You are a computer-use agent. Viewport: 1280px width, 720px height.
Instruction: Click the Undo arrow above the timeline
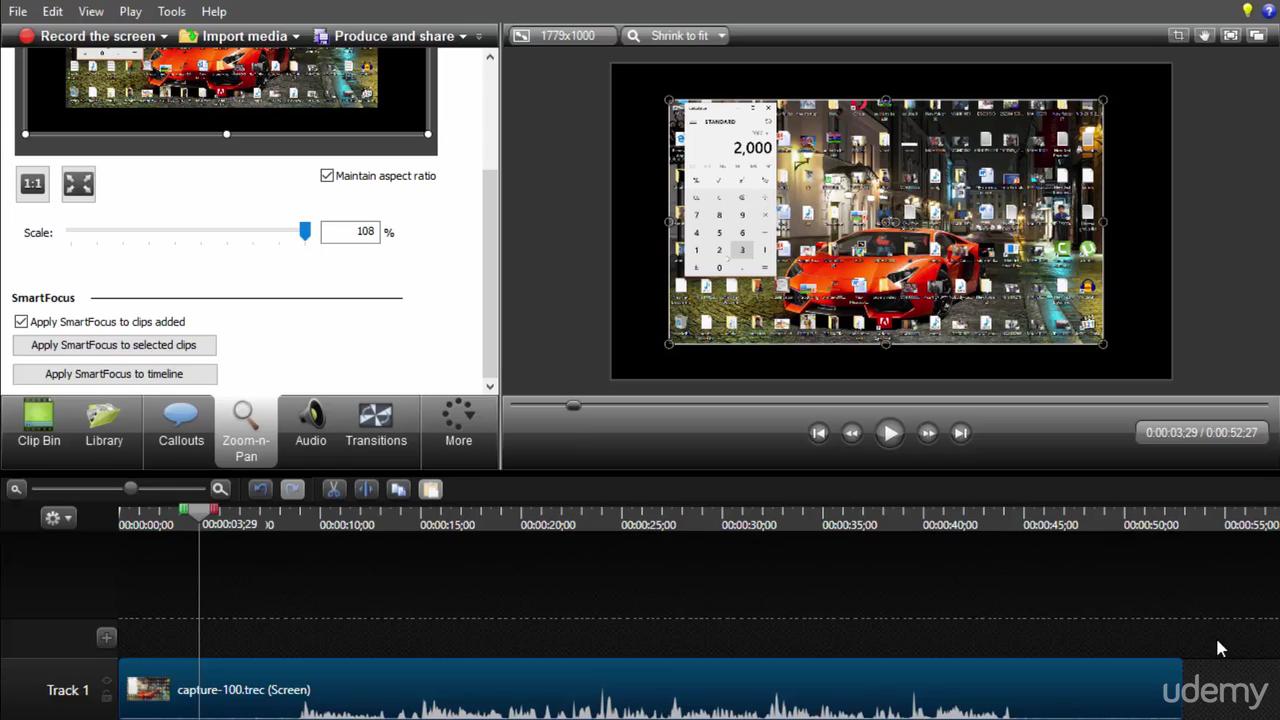point(259,489)
